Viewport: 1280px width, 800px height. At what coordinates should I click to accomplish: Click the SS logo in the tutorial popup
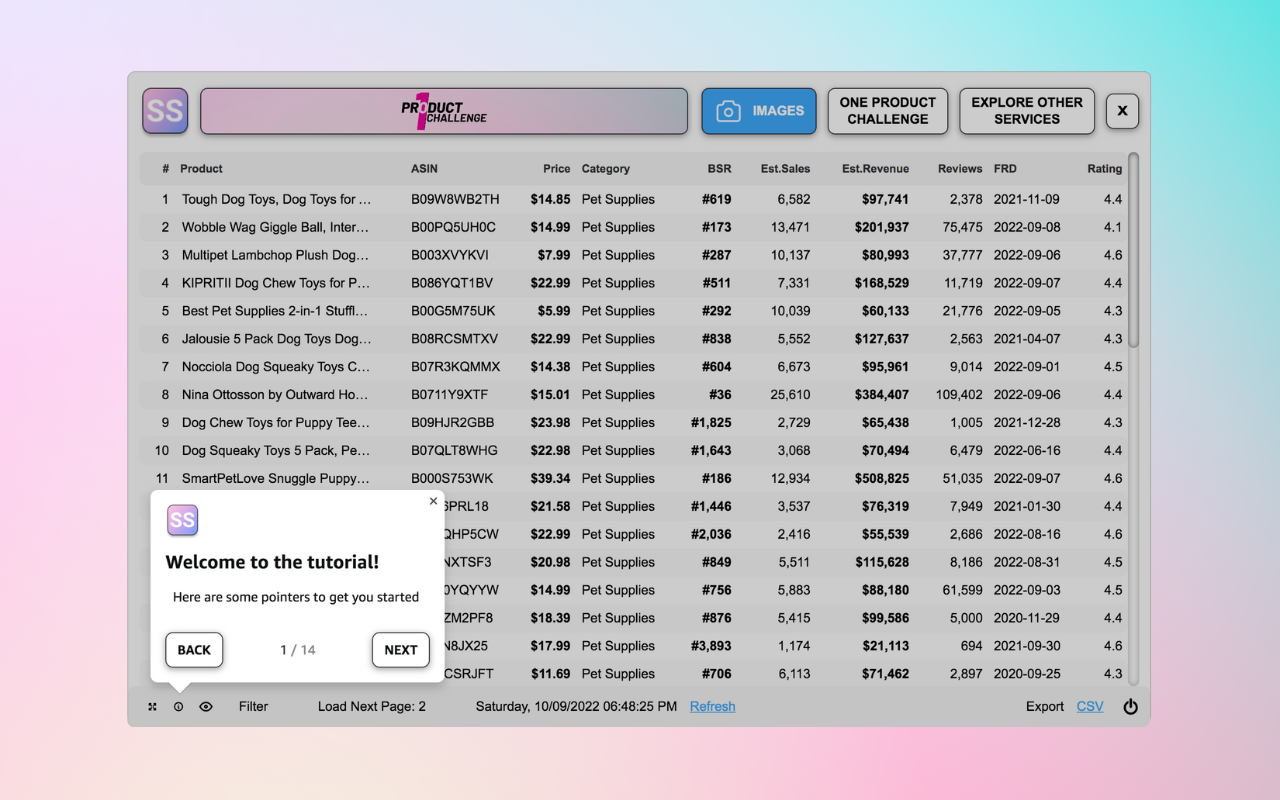coord(182,520)
